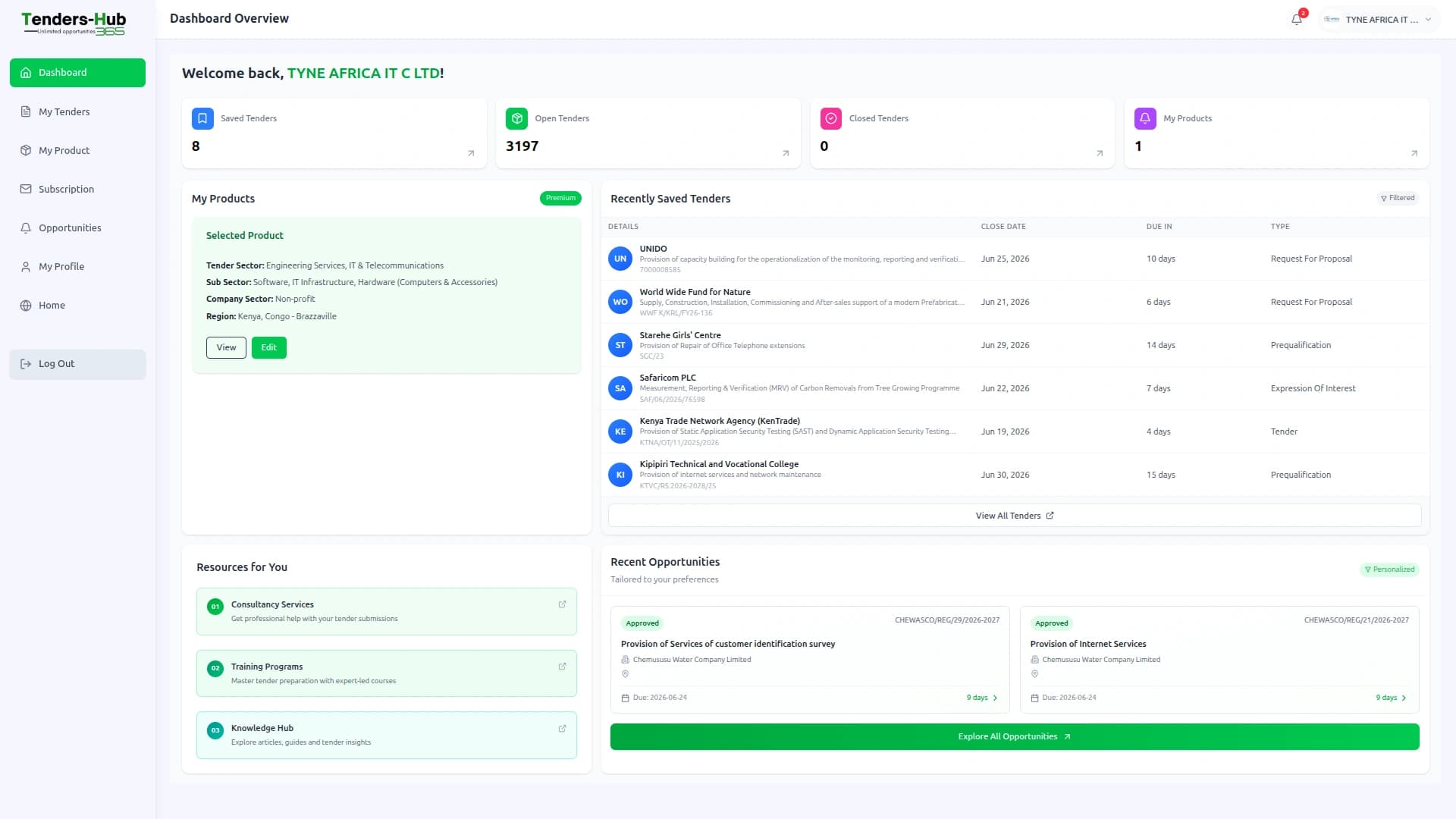Open My Product sidebar item

tap(77, 150)
